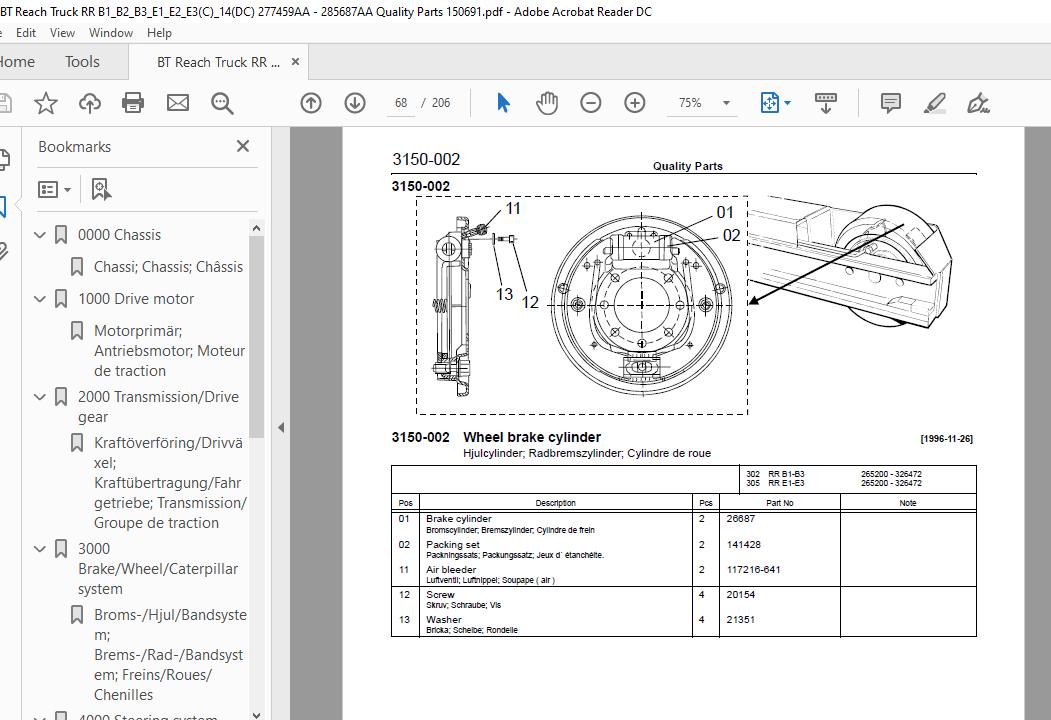Click the star bookmark icon in toolbar
Image resolution: width=1051 pixels, height=720 pixels.
[x=46, y=103]
